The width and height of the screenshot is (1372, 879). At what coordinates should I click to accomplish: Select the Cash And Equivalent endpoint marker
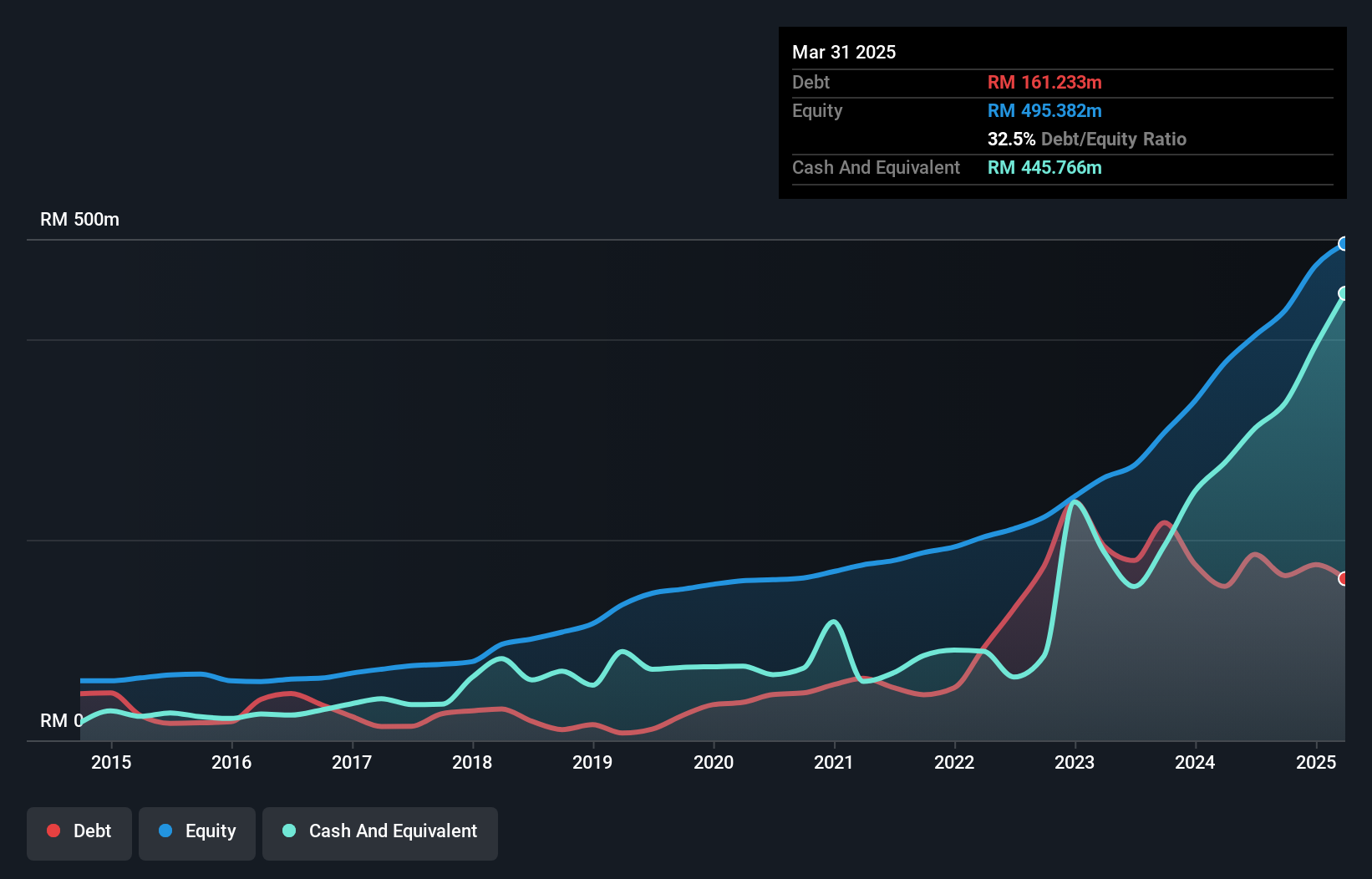1344,293
